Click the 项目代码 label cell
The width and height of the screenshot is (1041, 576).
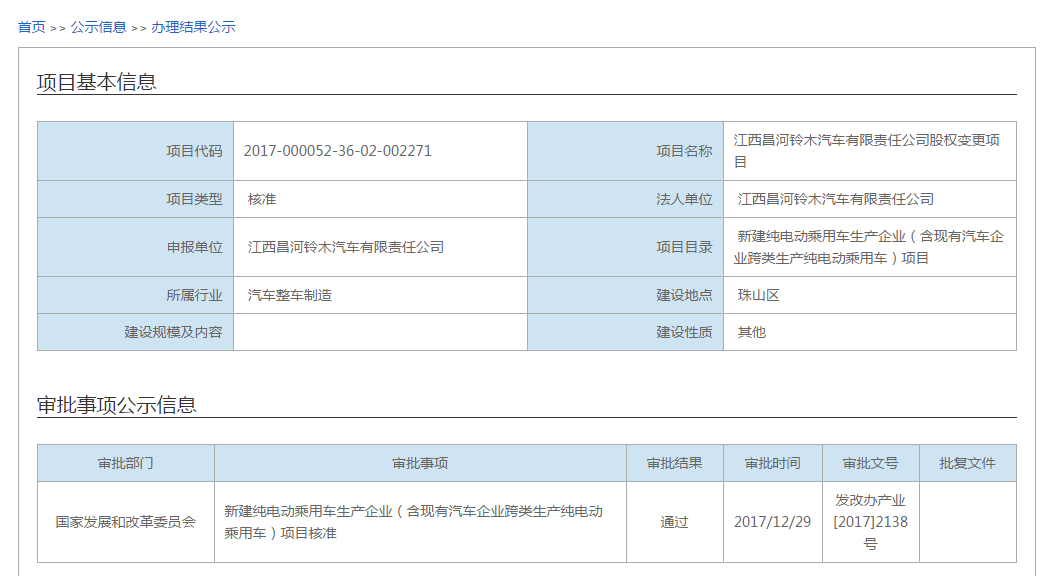(135, 151)
